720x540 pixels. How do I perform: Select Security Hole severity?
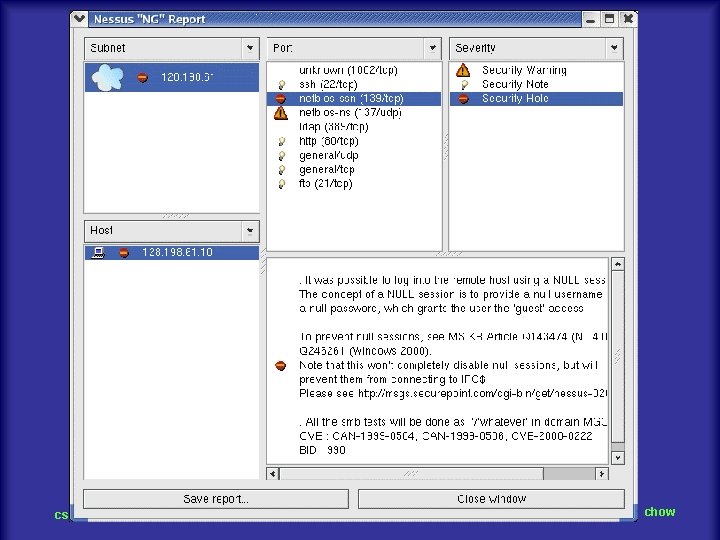tap(536, 99)
